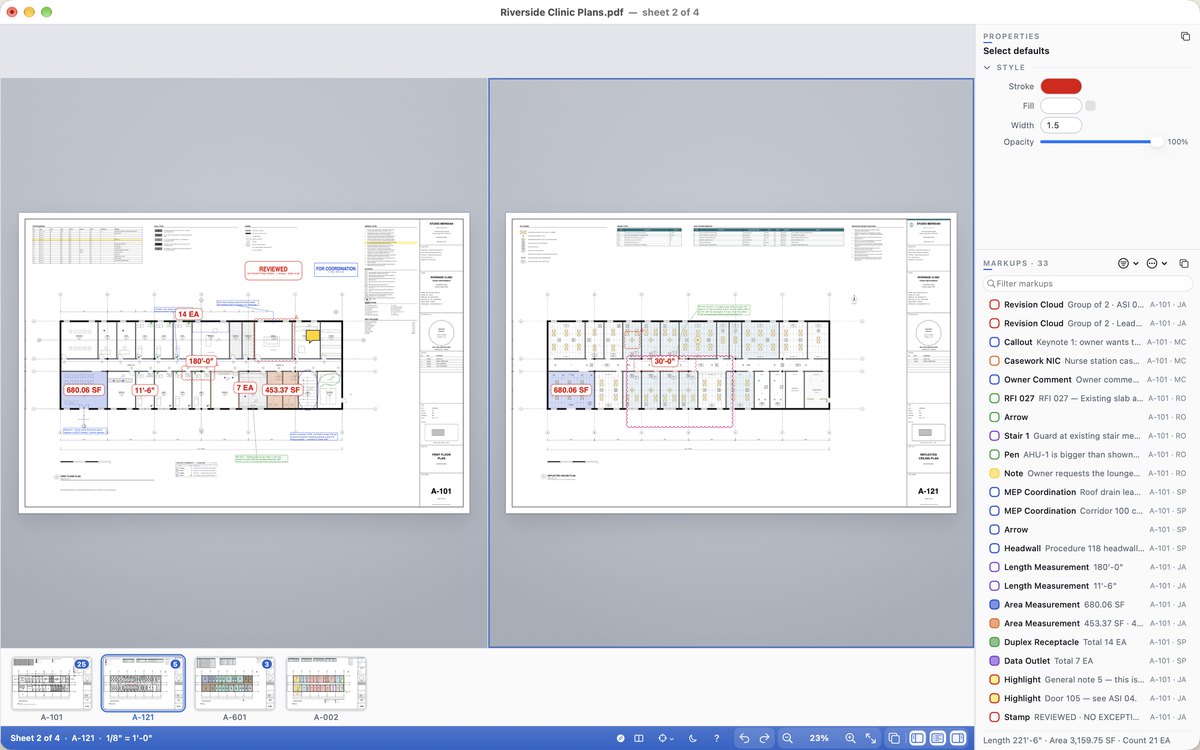Click the Stamp markup red icon
The image size is (1200, 750).
tap(994, 717)
